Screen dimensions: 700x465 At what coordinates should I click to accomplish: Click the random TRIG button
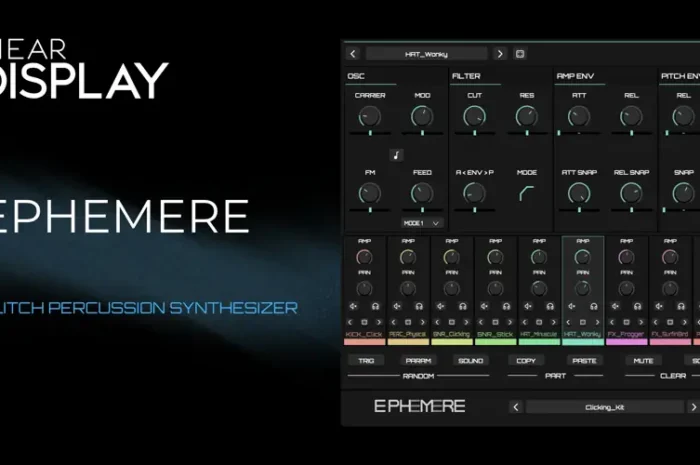[366, 360]
